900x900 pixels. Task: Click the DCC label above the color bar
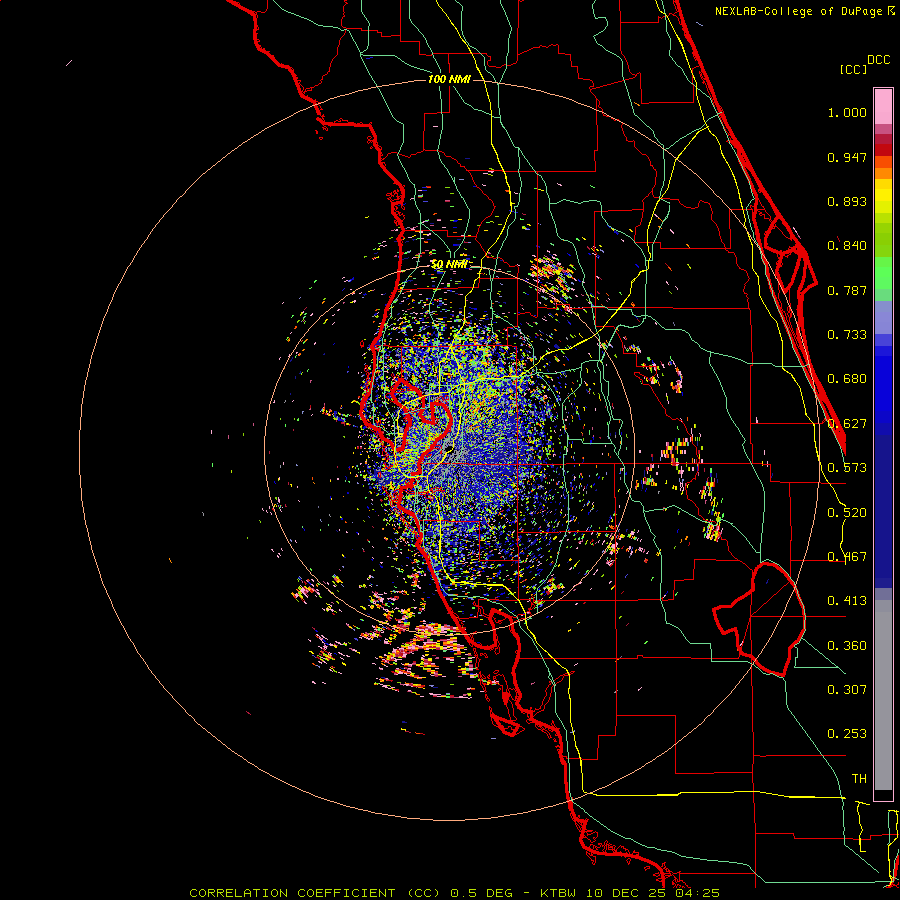pos(878,60)
